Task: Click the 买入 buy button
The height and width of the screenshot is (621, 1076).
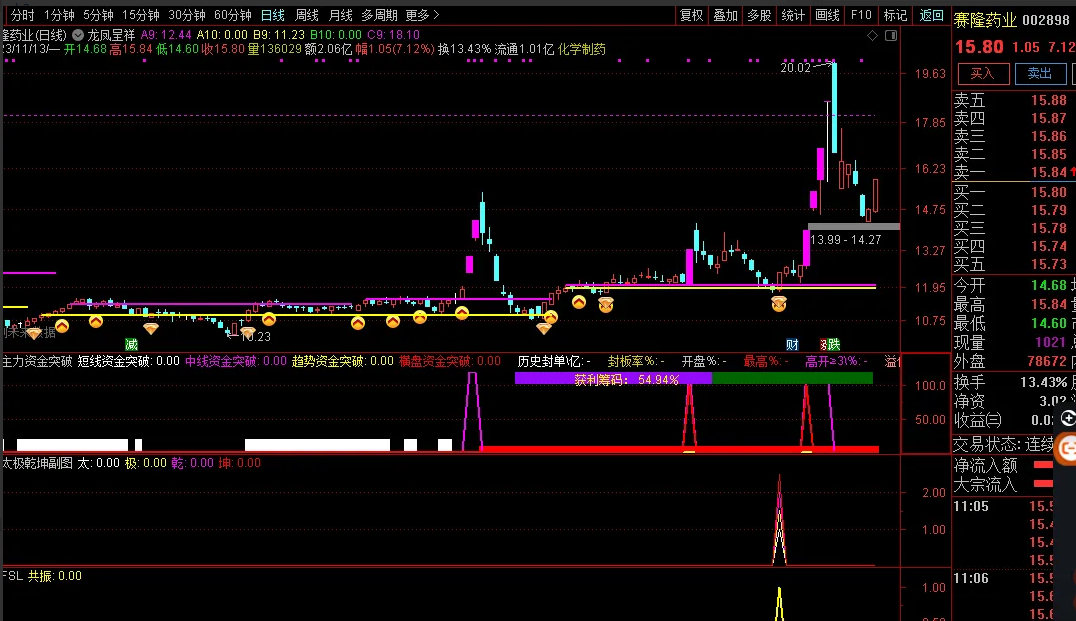Action: click(x=983, y=73)
